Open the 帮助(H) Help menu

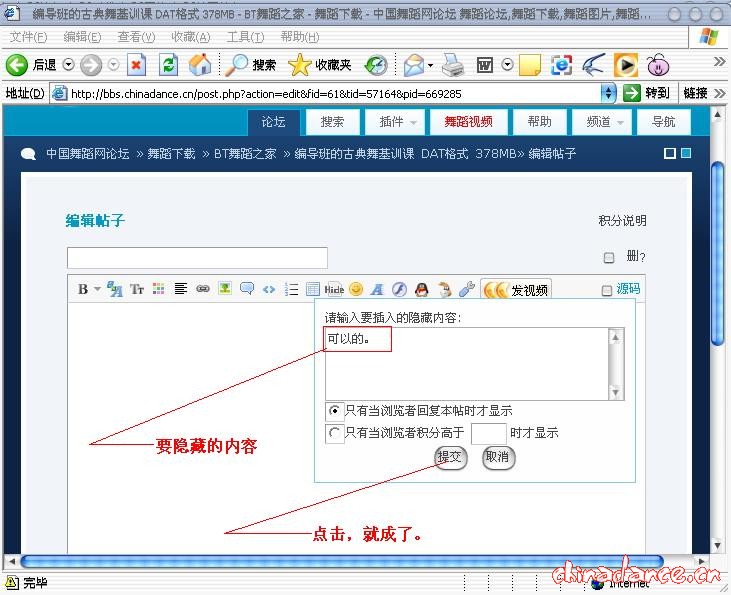[x=300, y=37]
